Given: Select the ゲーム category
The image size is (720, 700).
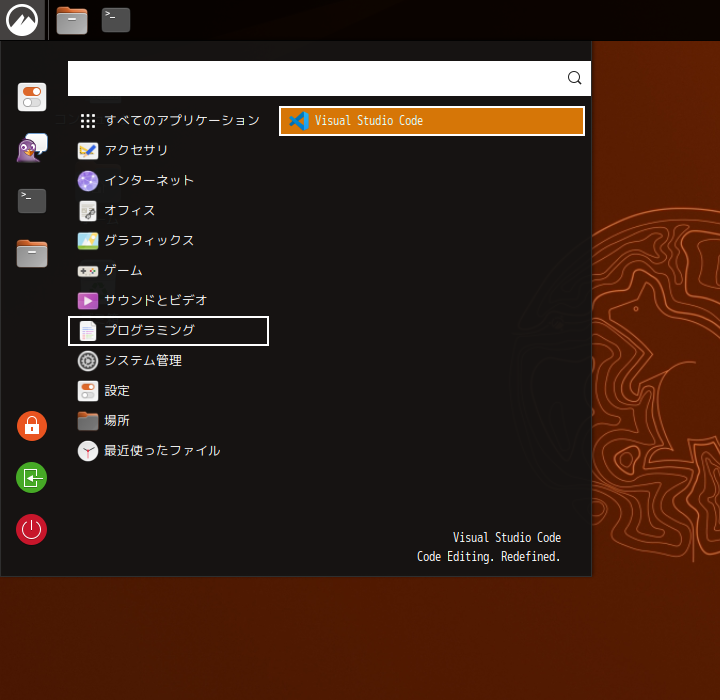Looking at the screenshot, I should [168, 271].
